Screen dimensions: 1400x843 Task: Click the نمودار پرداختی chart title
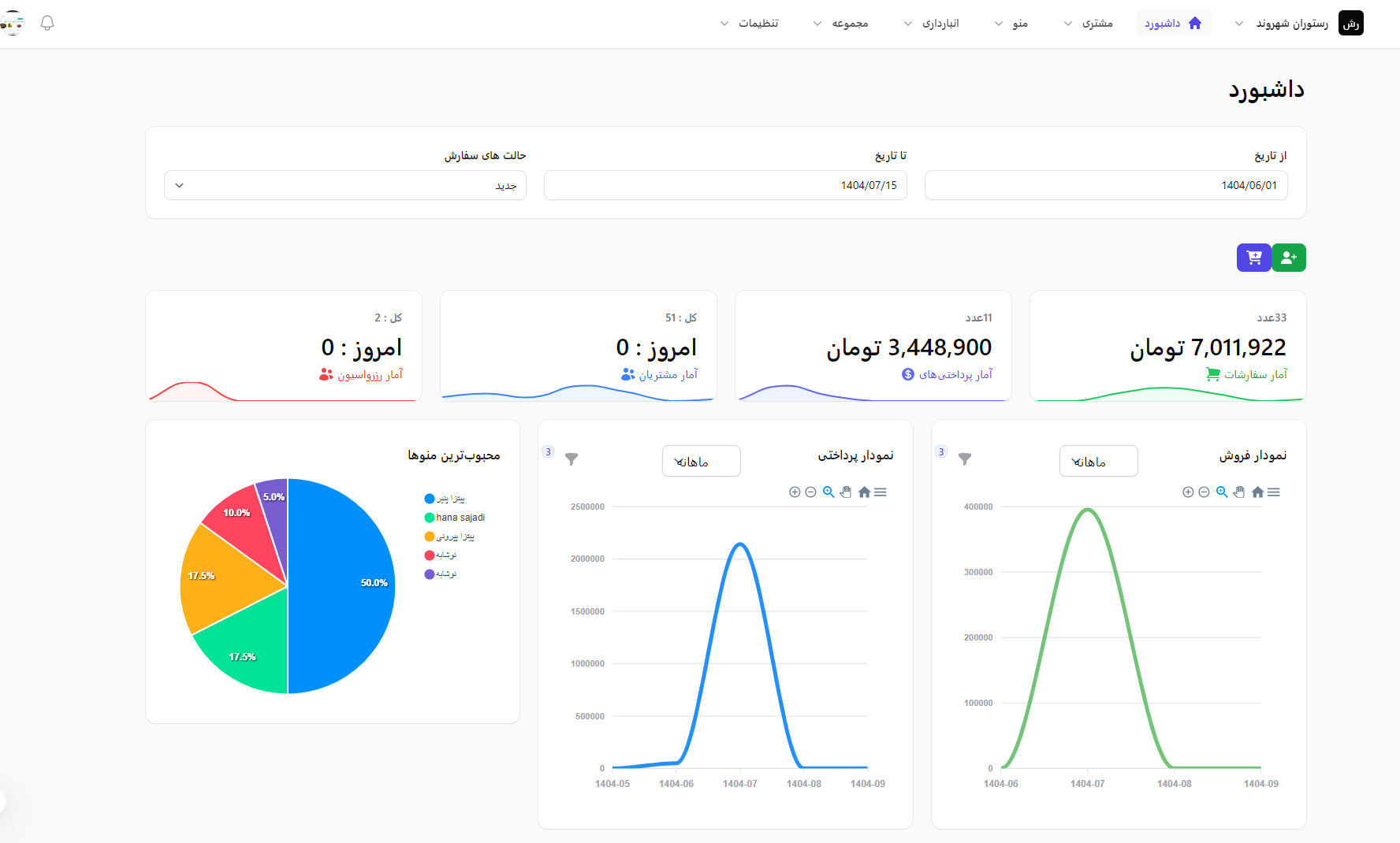click(856, 455)
